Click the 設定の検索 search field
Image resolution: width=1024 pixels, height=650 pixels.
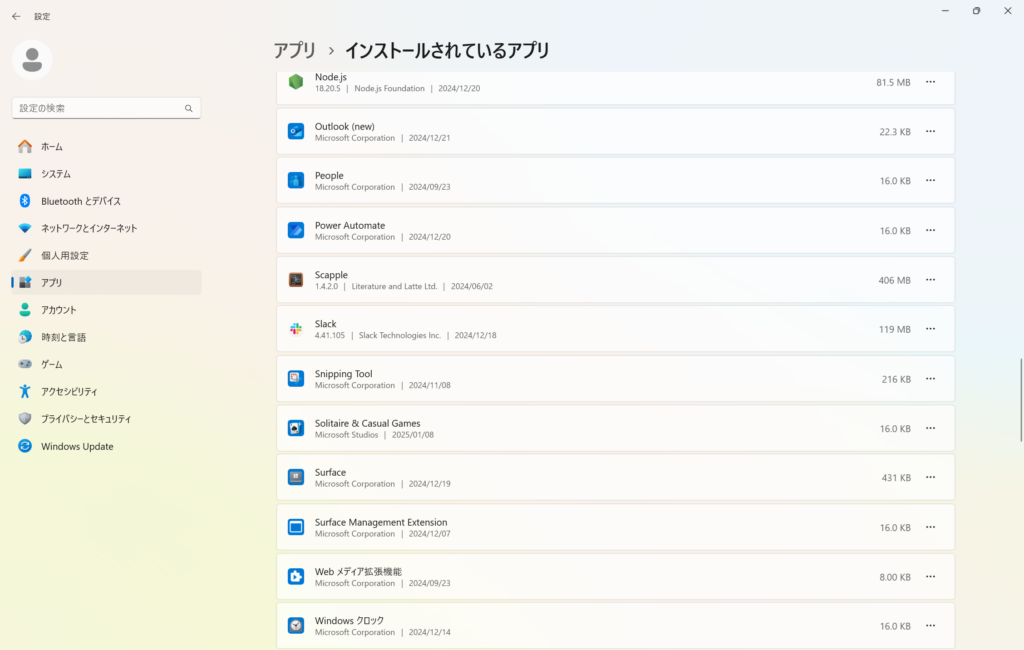coord(106,108)
